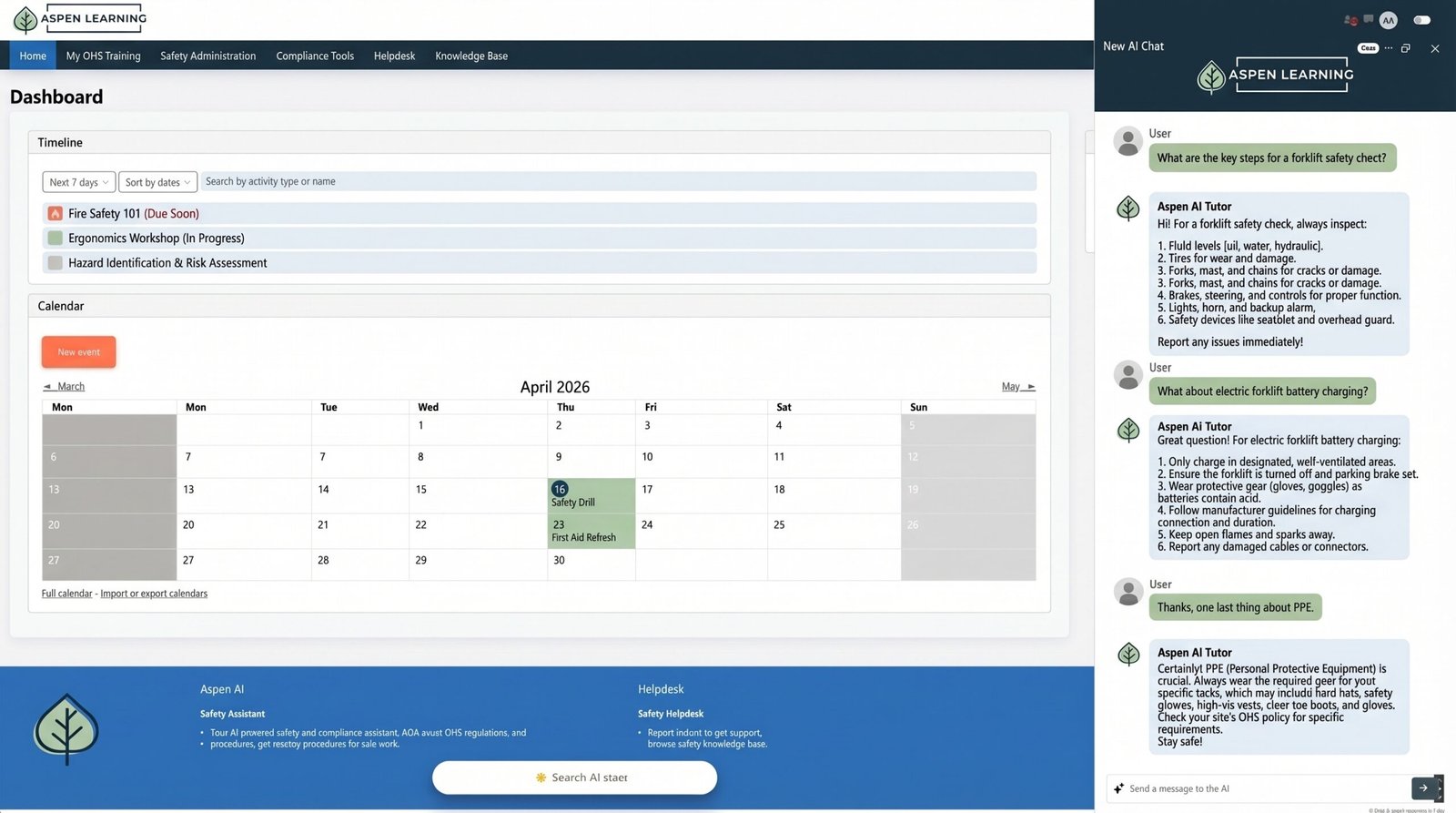The width and height of the screenshot is (1456, 813).
Task: Click the New event button
Action: click(x=78, y=352)
